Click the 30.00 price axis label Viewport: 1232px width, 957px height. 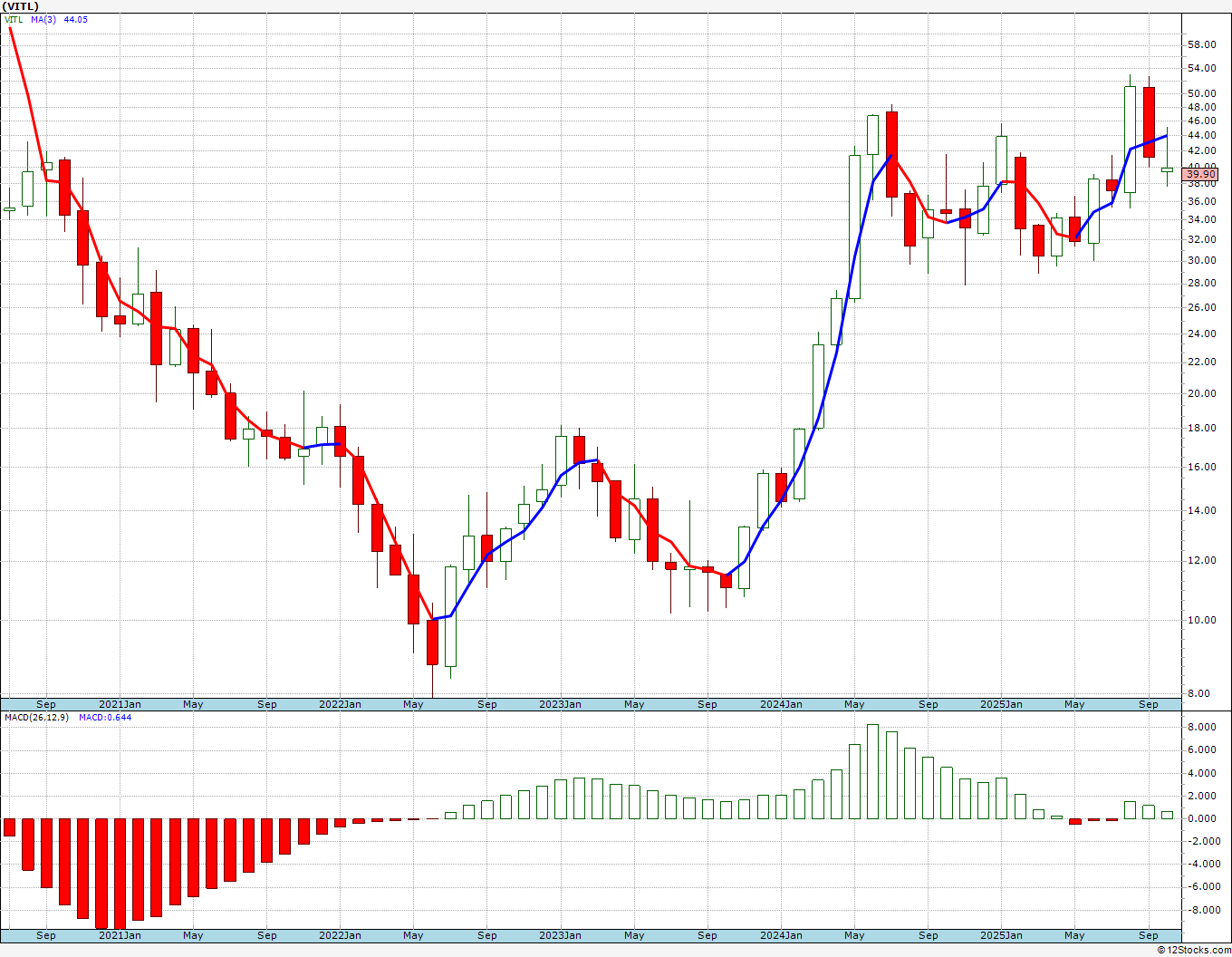[1201, 260]
